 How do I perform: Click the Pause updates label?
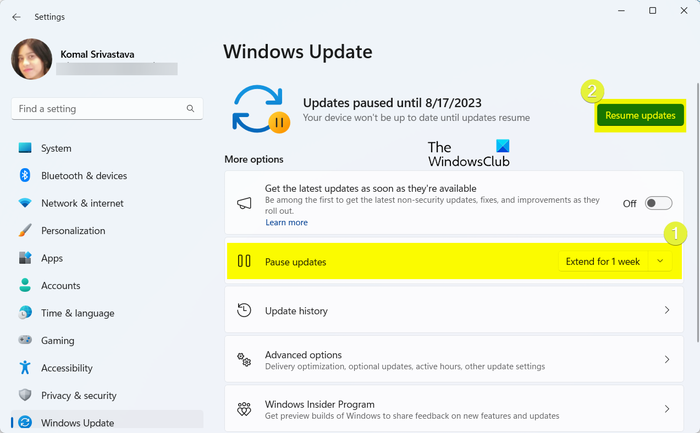pyautogui.click(x=296, y=262)
